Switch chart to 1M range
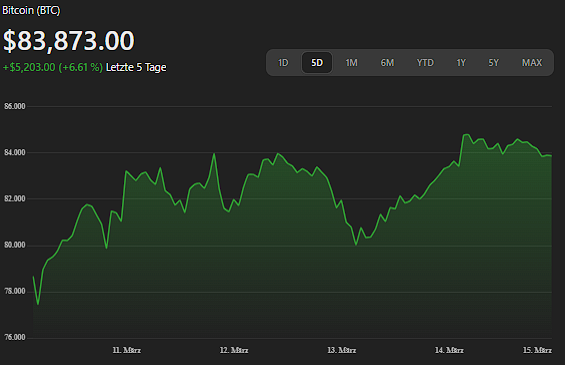Viewport: 565px width, 365px height. (351, 63)
